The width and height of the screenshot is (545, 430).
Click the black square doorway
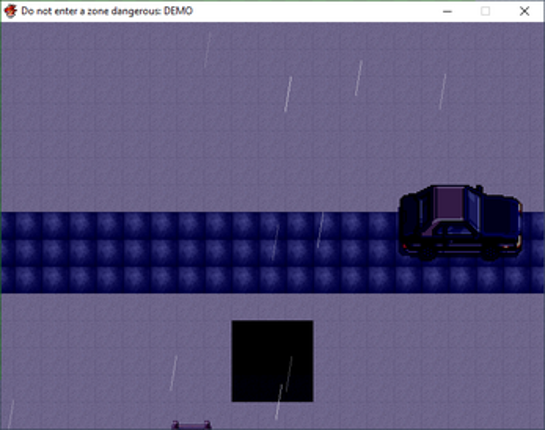[272, 361]
